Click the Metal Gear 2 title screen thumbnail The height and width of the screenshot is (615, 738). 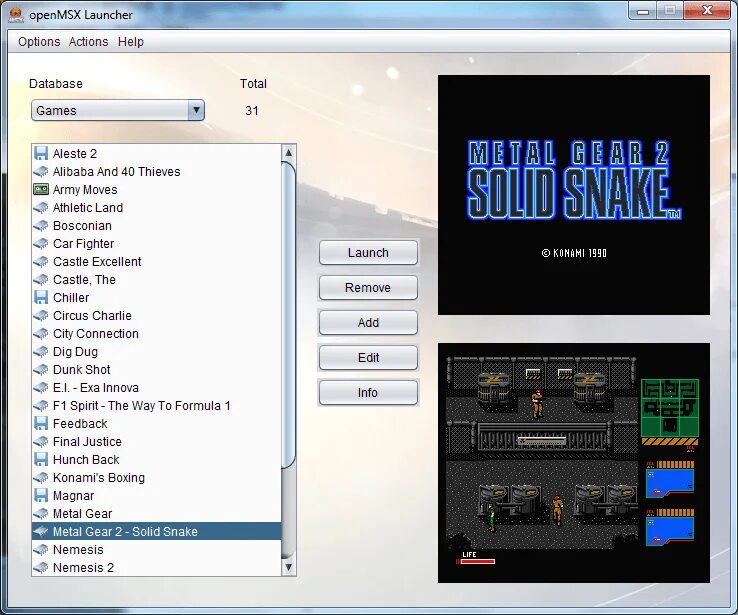(x=574, y=195)
